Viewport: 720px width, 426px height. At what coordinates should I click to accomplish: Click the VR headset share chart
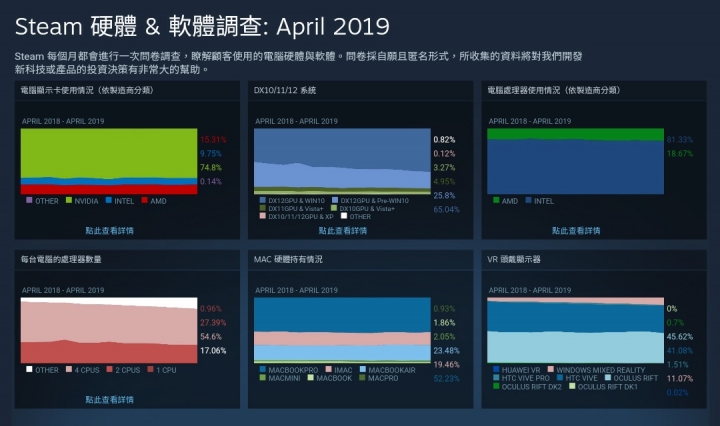(575, 330)
